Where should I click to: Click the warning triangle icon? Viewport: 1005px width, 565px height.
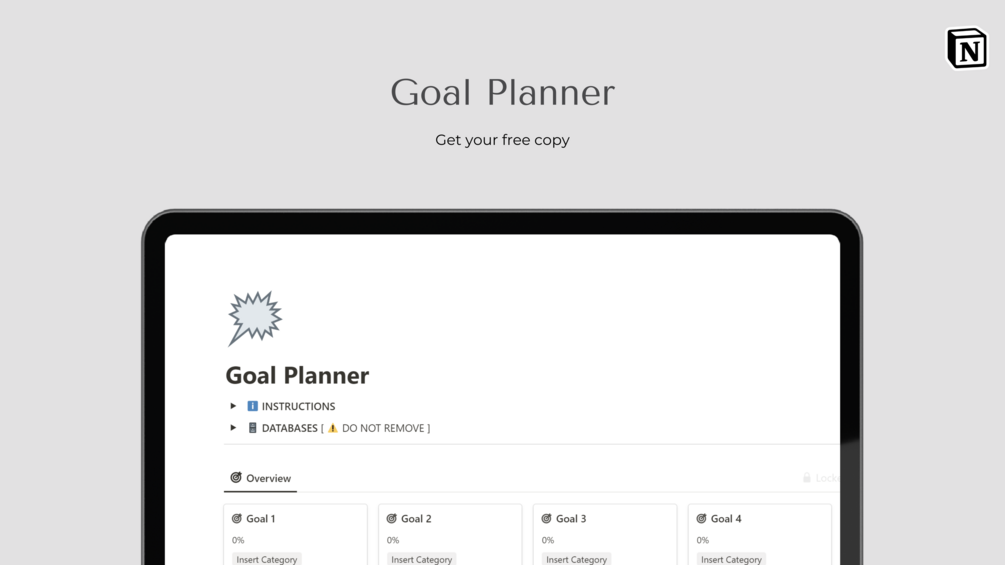click(333, 428)
